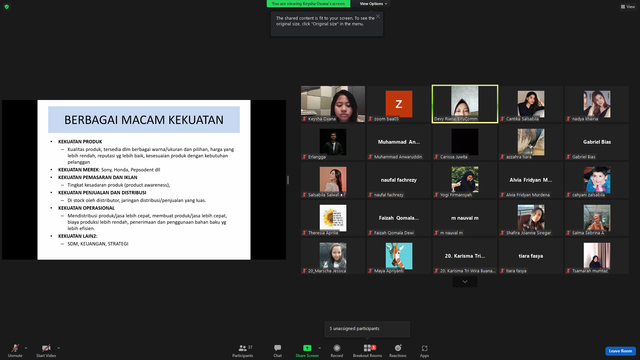Select Maya Apriyanti's giraffe tile

[x=399, y=256]
